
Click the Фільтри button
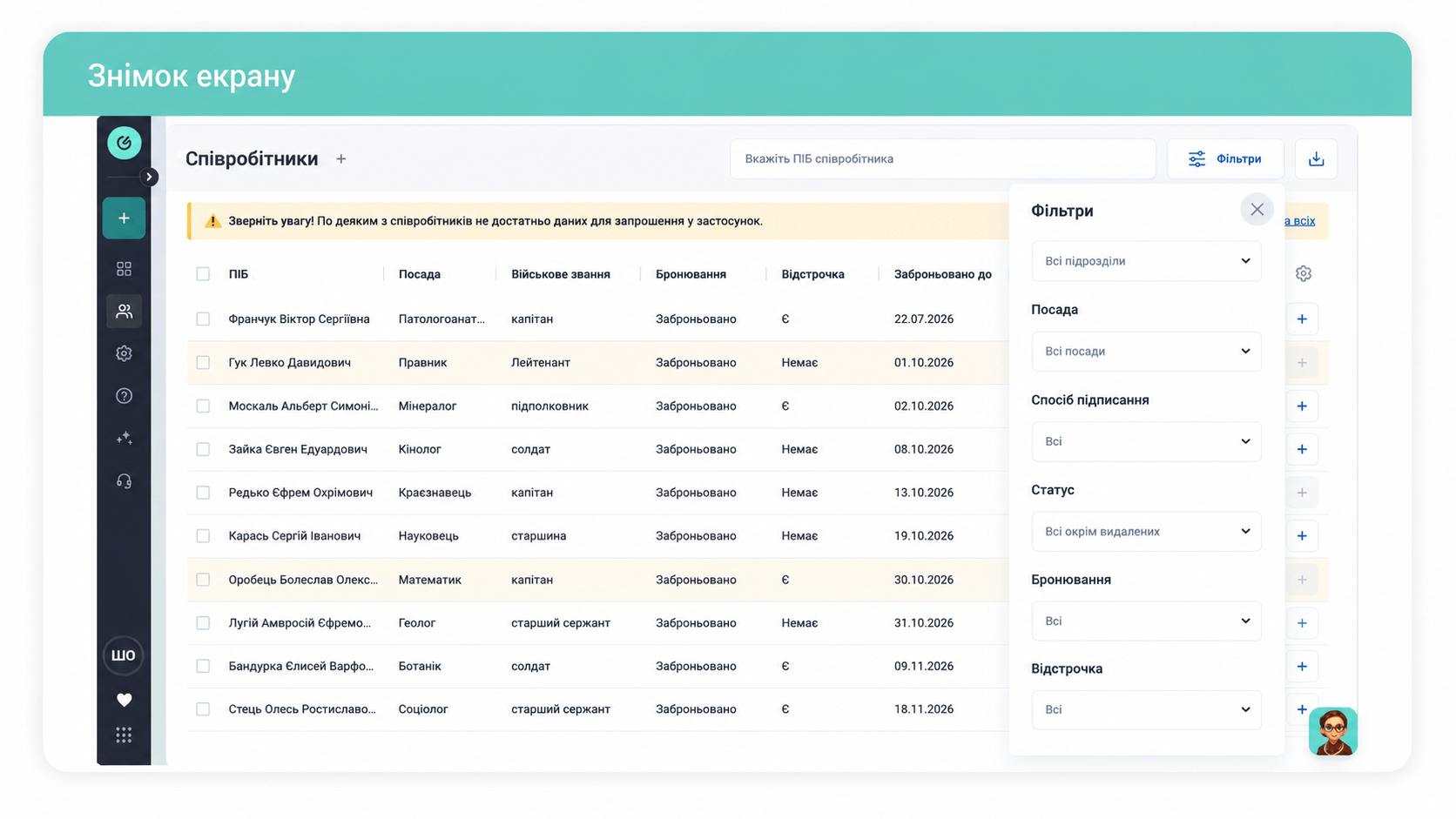tap(1225, 159)
